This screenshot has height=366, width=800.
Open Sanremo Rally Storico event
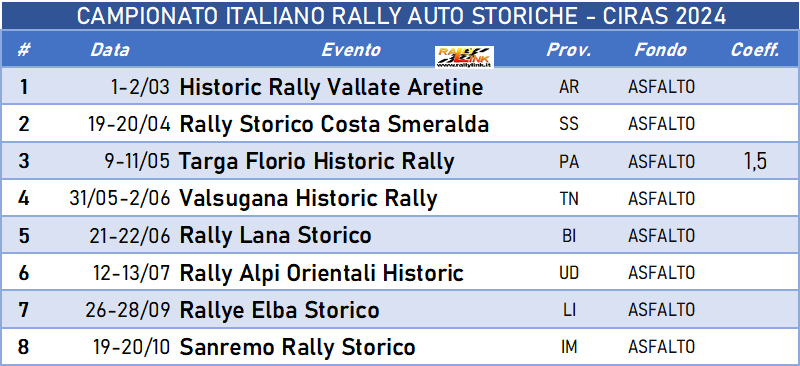point(297,348)
